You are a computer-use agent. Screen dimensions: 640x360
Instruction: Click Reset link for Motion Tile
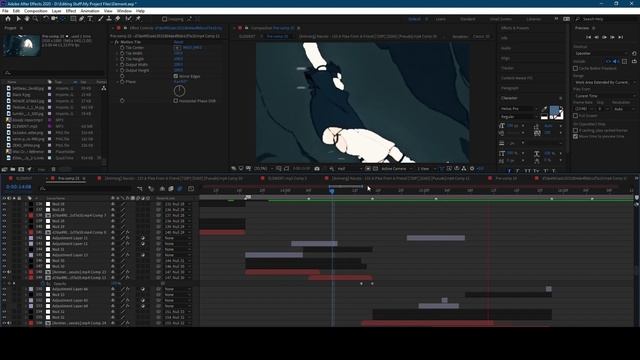[178, 42]
